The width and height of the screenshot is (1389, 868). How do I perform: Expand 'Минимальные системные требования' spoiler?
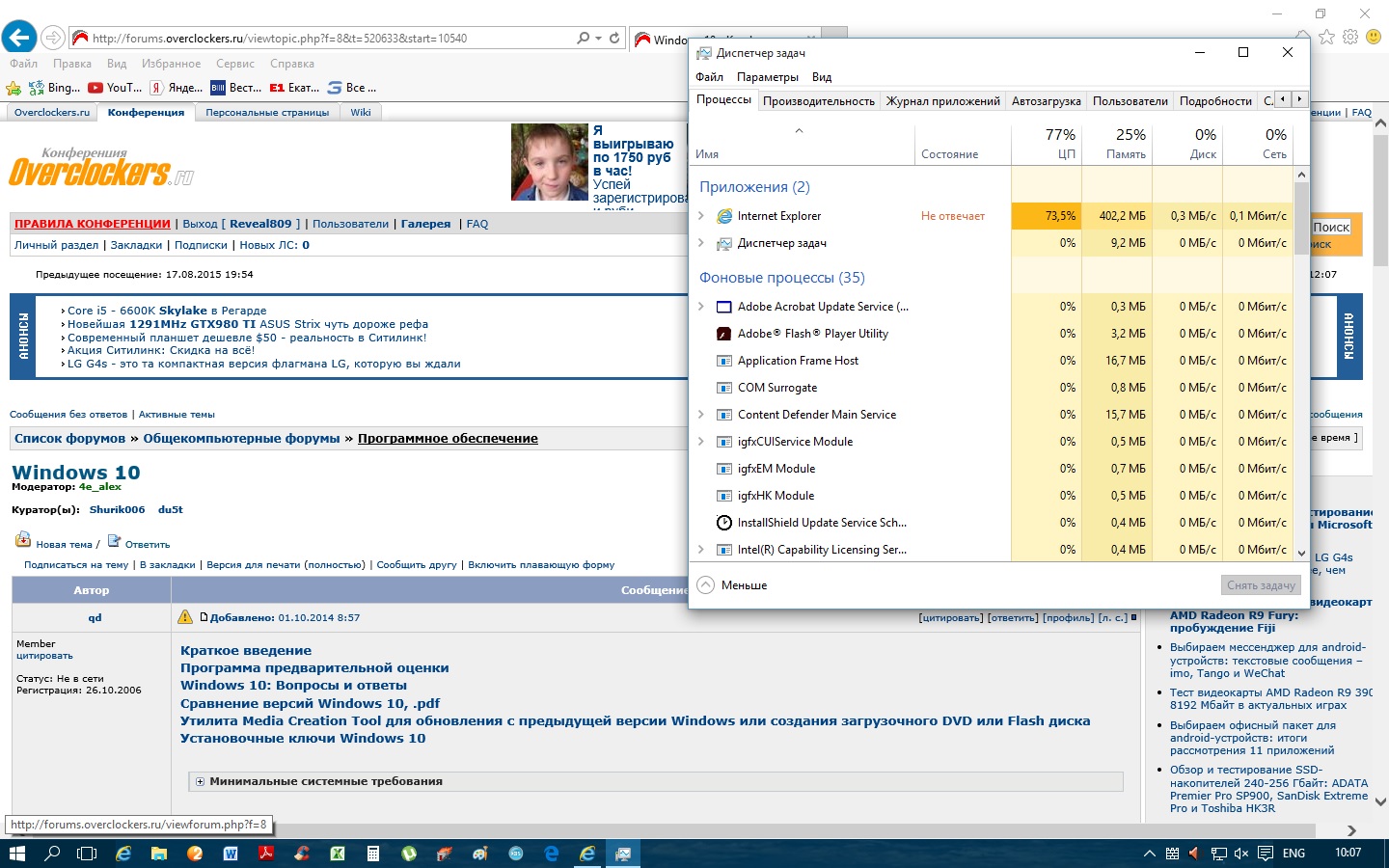point(200,781)
